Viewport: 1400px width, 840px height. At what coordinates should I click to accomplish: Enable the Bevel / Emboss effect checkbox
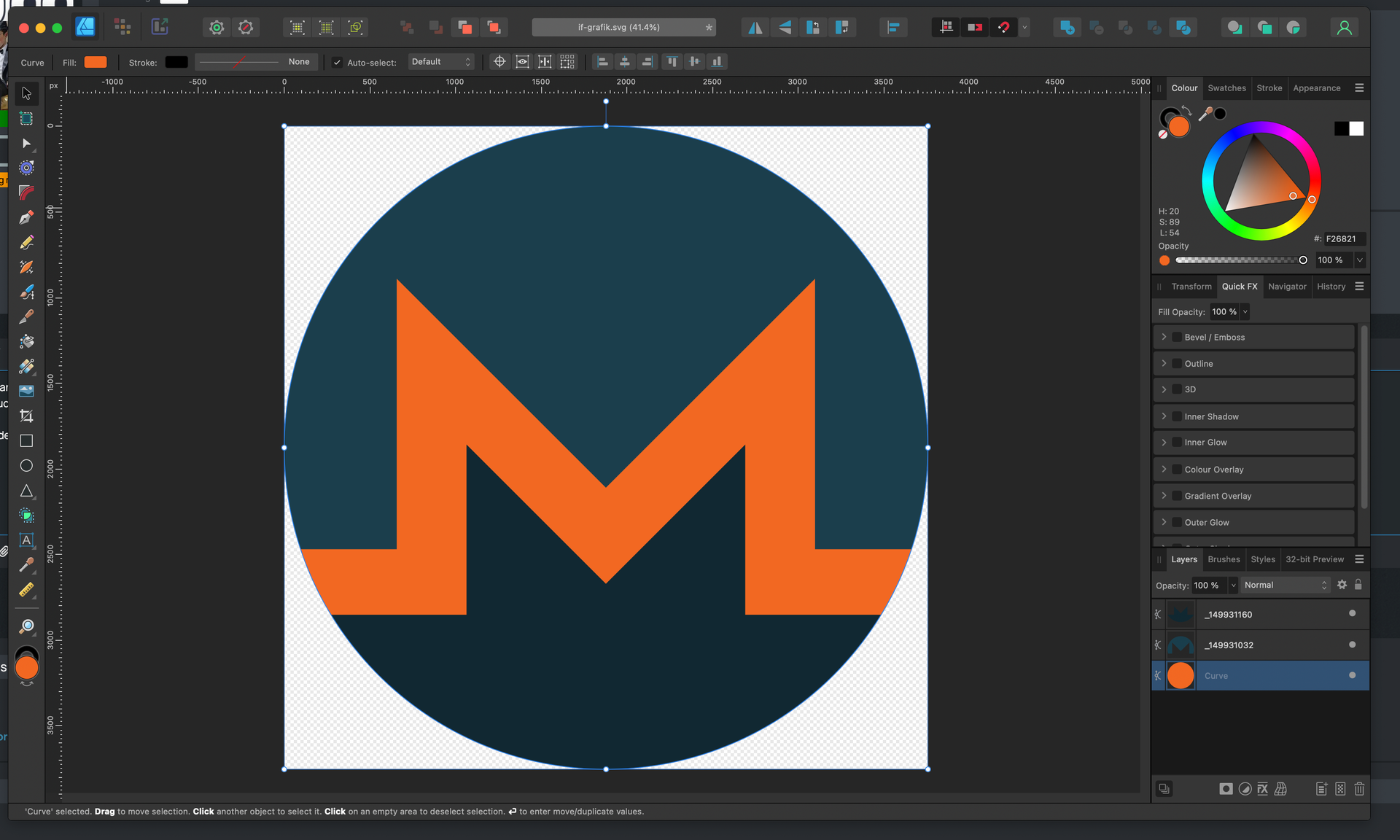click(x=1177, y=337)
